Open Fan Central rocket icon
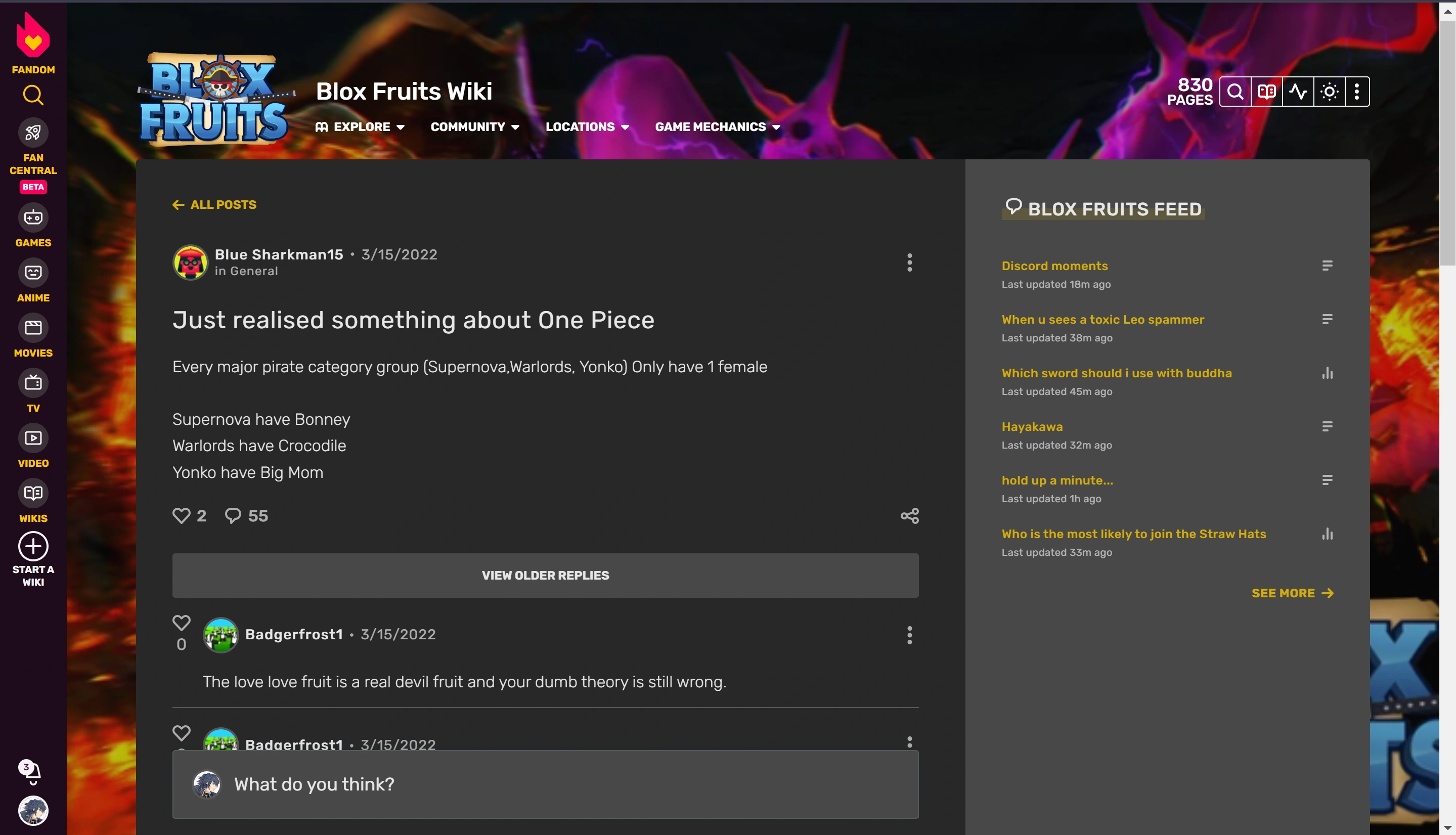This screenshot has height=835, width=1456. click(x=33, y=133)
